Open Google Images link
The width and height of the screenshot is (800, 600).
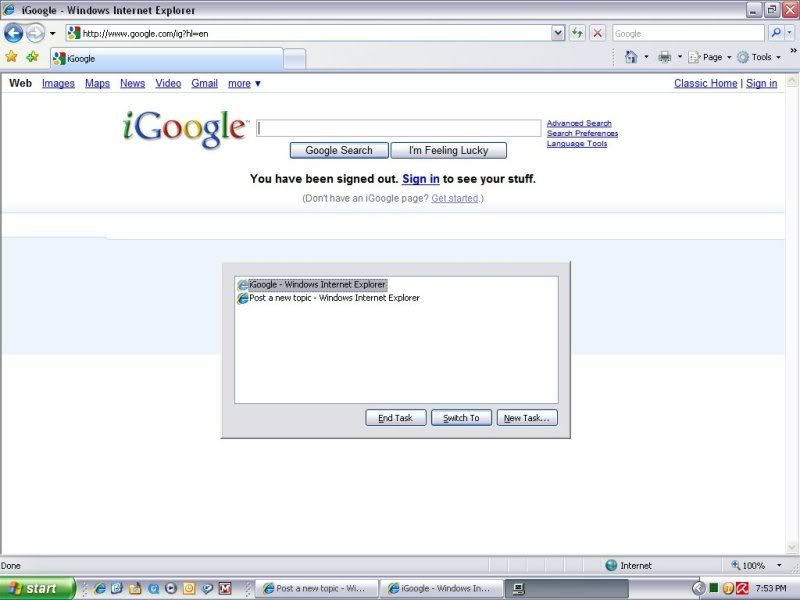(58, 83)
